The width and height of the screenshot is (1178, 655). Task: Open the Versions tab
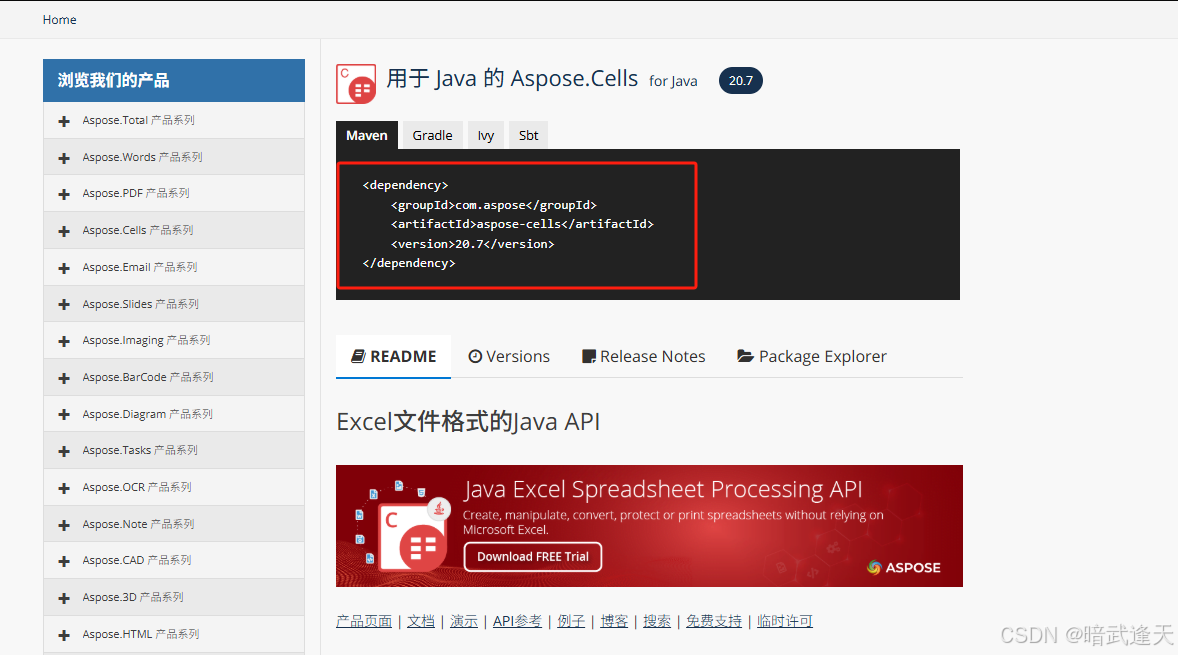(509, 356)
